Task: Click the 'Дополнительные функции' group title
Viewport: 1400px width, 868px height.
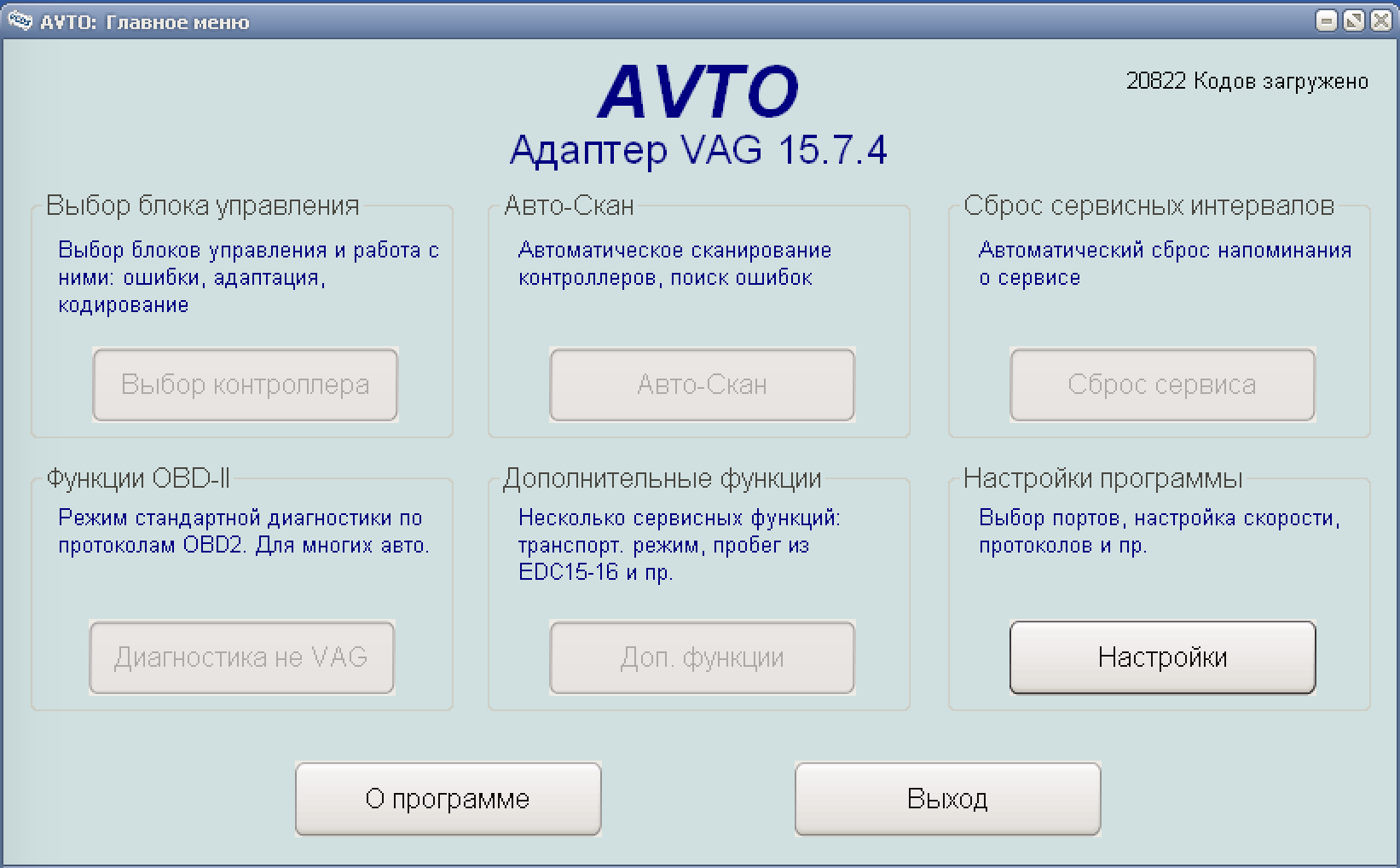Action: click(662, 478)
